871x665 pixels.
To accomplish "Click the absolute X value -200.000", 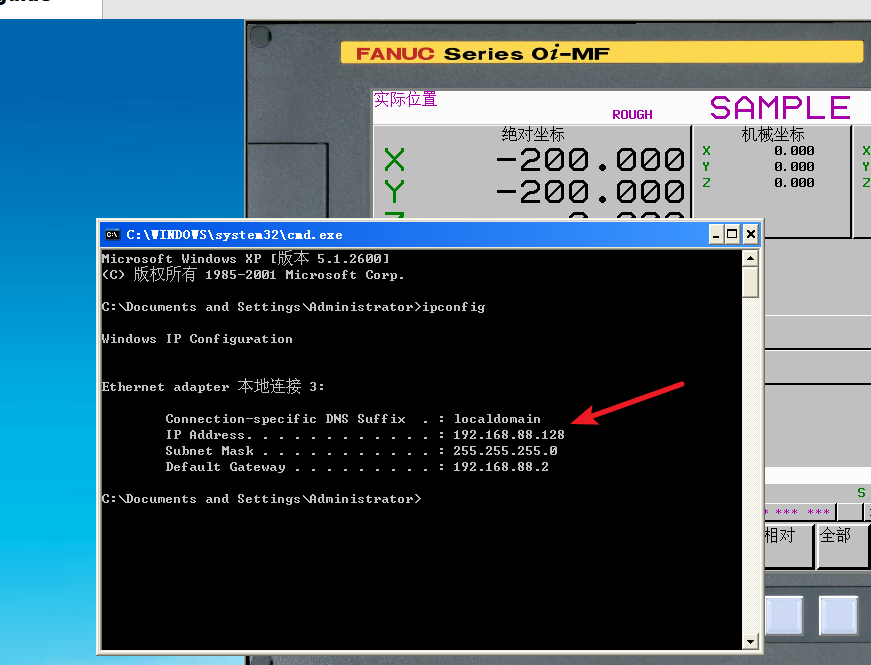I will (590, 160).
